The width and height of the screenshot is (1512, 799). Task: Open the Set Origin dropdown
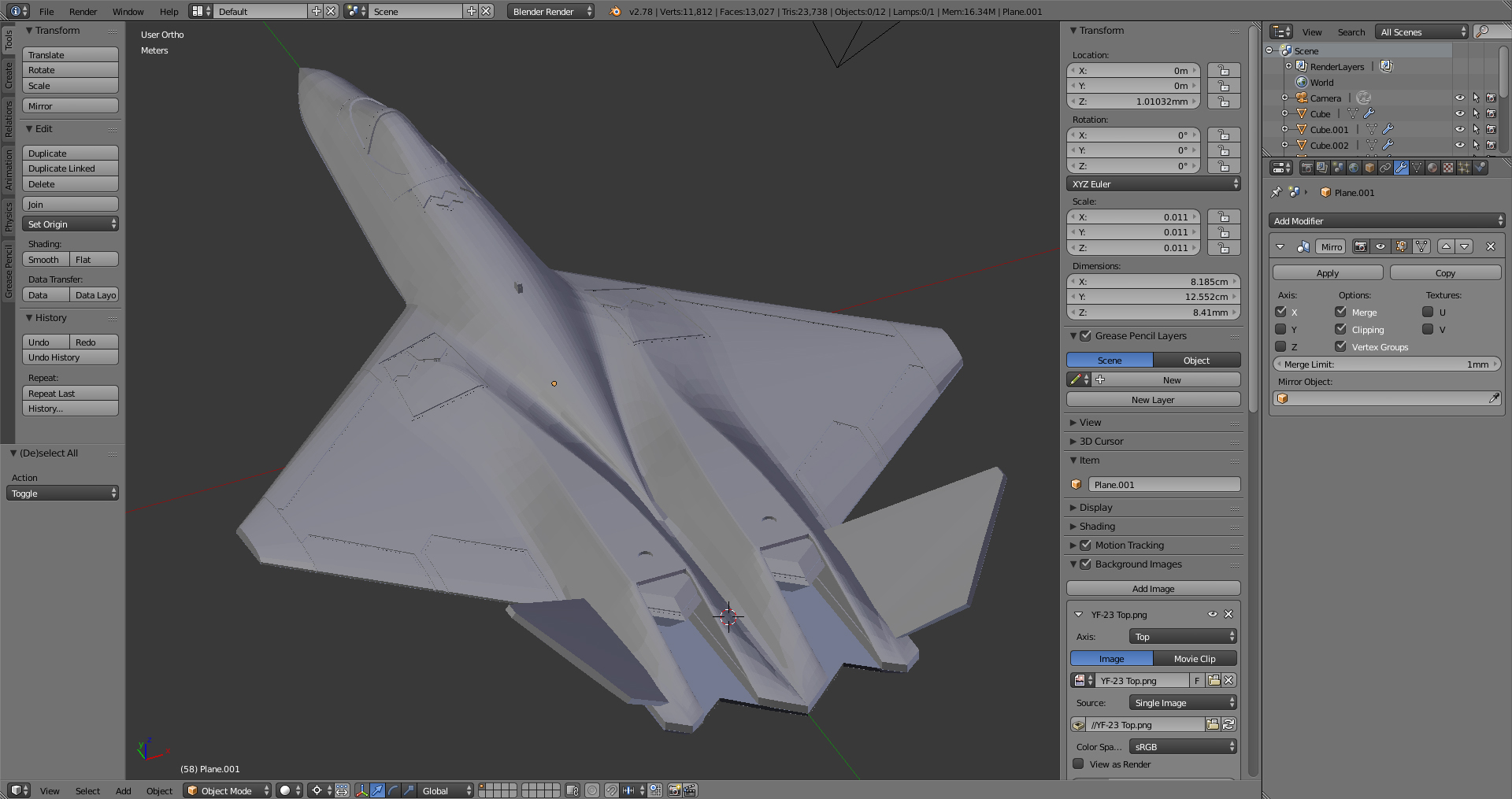[70, 224]
